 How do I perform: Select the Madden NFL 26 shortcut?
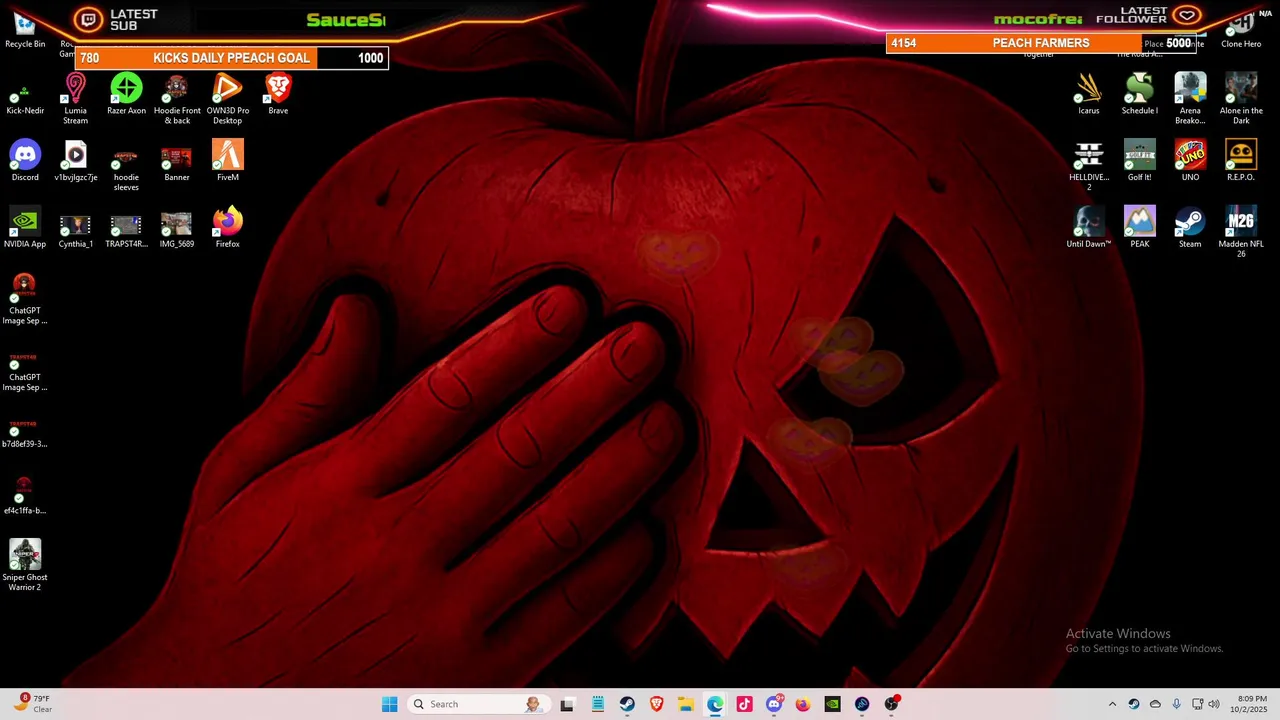click(1241, 233)
